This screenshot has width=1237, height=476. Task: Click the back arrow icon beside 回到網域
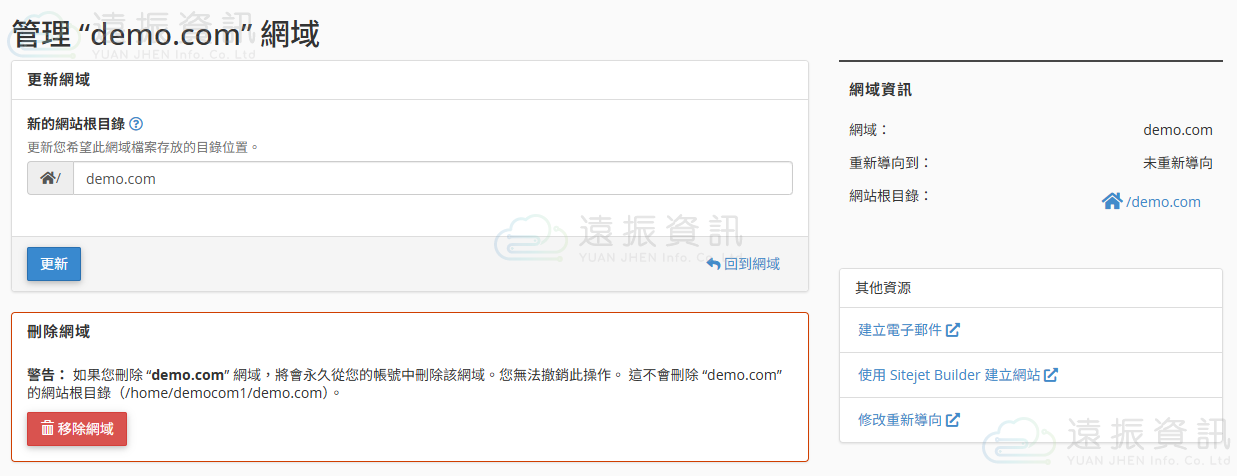713,264
